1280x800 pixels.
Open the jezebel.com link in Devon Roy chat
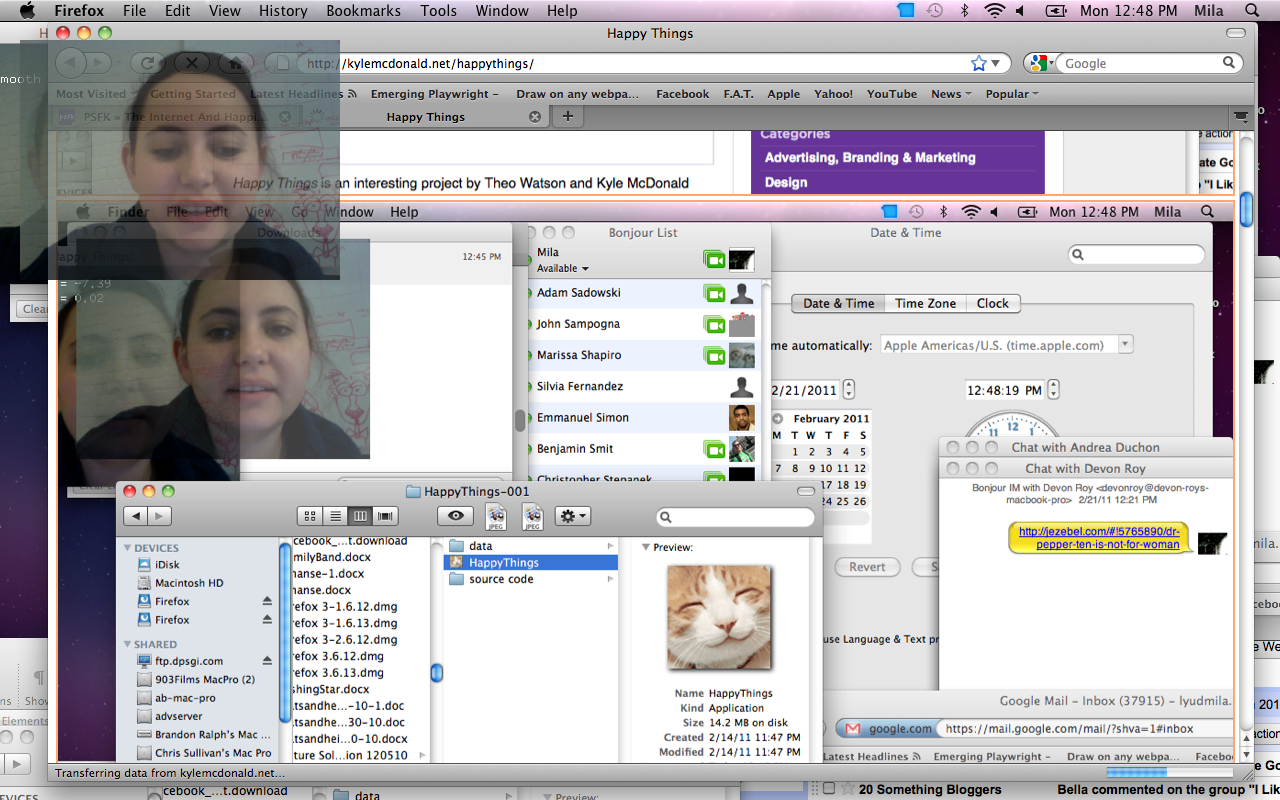pos(1099,538)
